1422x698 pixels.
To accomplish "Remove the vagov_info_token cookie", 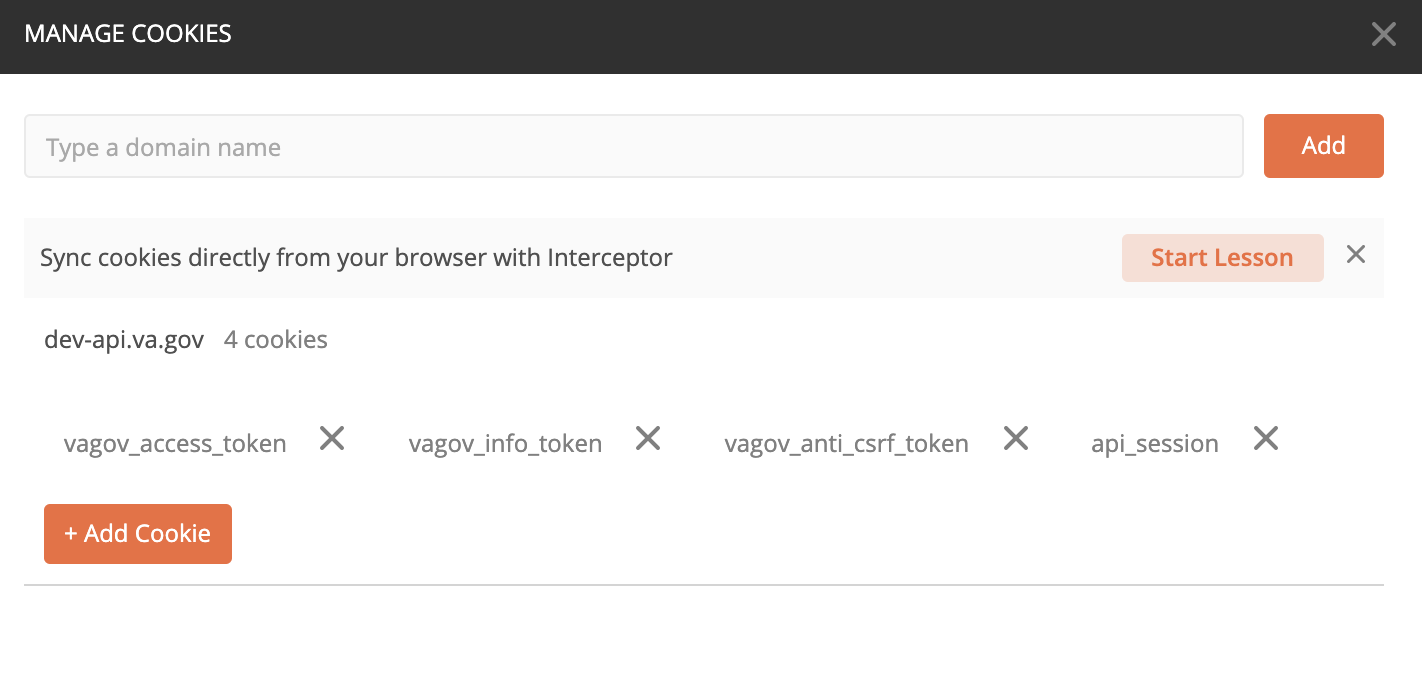I will click(647, 438).
